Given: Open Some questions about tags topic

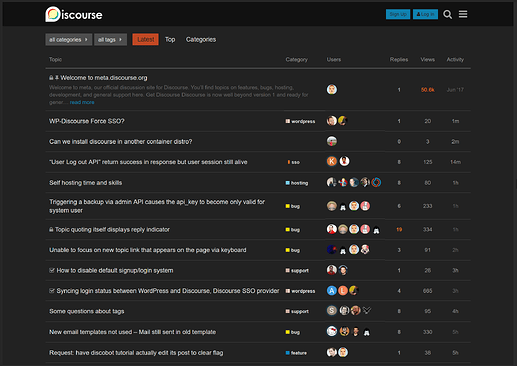Looking at the screenshot, I should [x=87, y=311].
